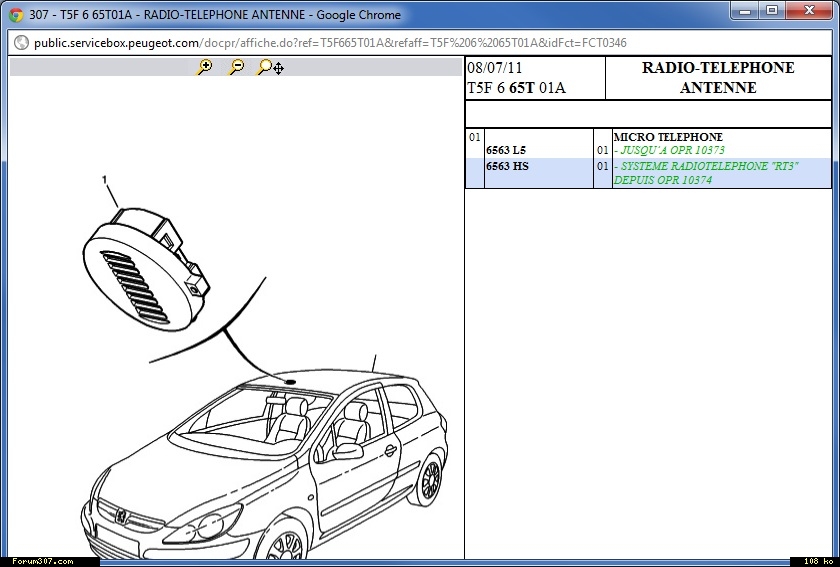Screen dimensions: 840x567
Task: Click quantity 01 in the 6563 L5 row
Action: tap(603, 151)
